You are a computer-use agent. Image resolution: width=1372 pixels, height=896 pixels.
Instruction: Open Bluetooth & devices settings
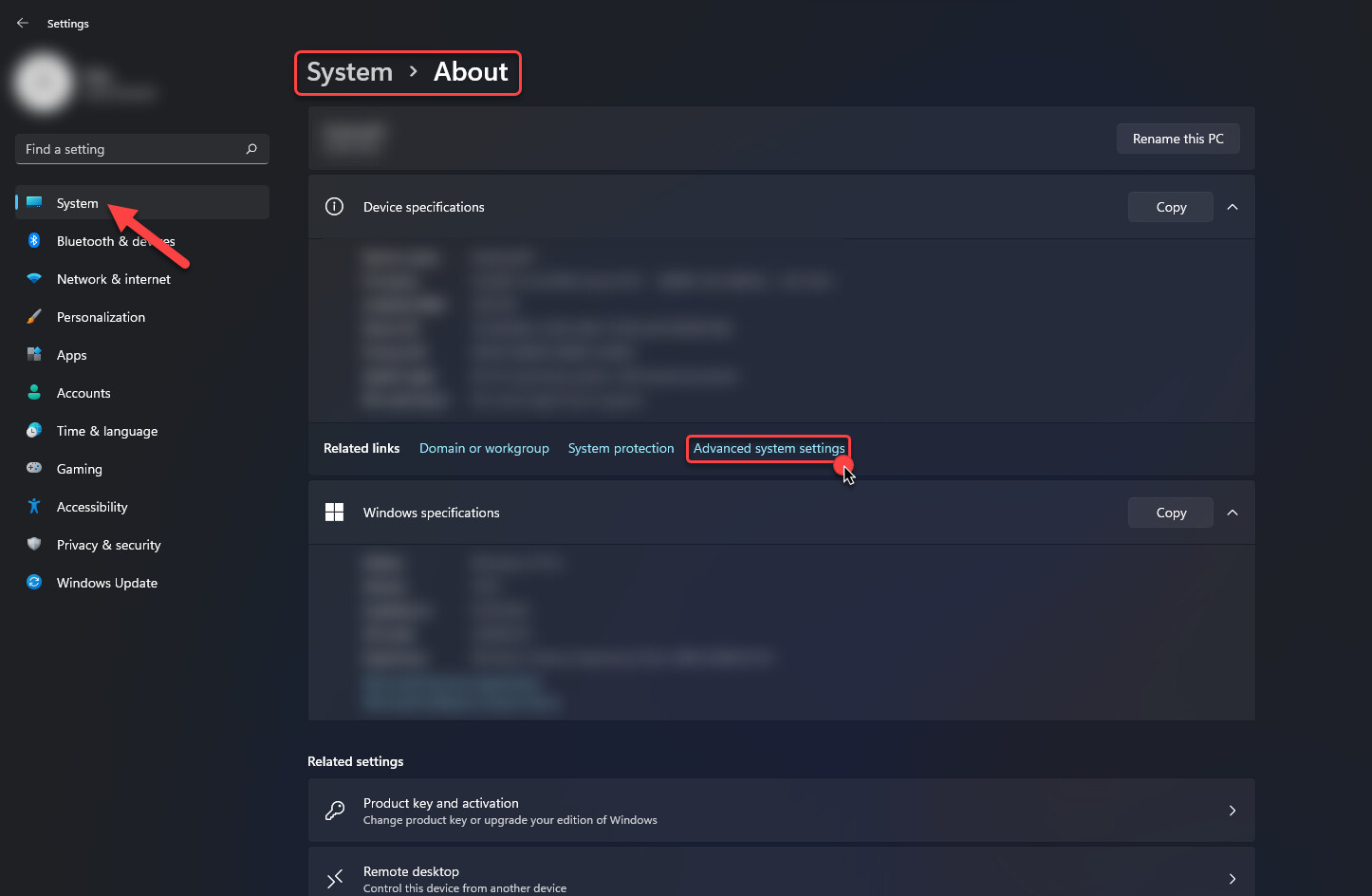coord(142,241)
